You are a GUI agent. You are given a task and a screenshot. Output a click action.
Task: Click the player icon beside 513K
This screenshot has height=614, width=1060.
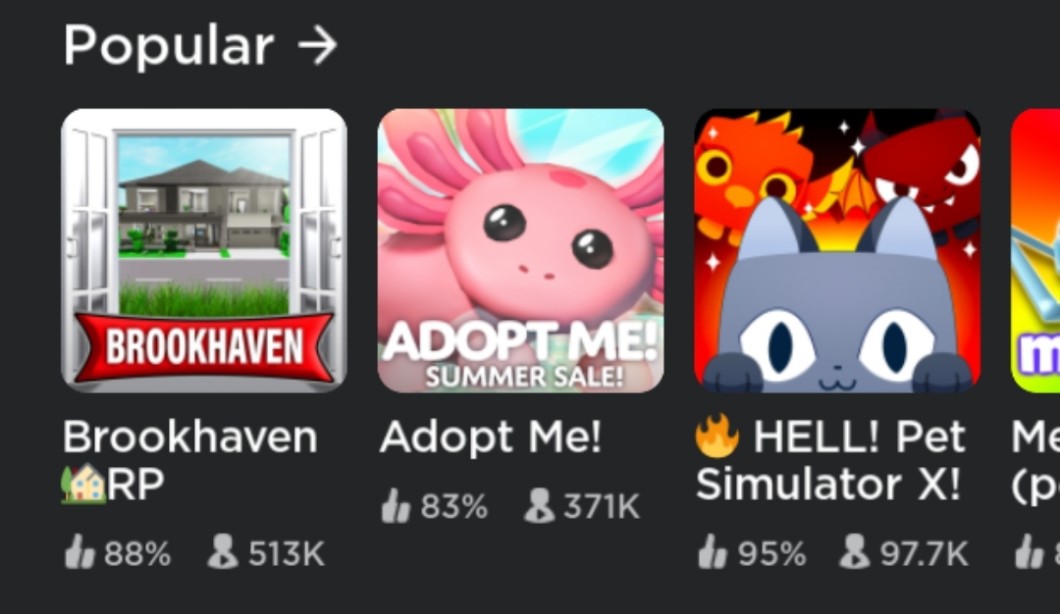(222, 552)
